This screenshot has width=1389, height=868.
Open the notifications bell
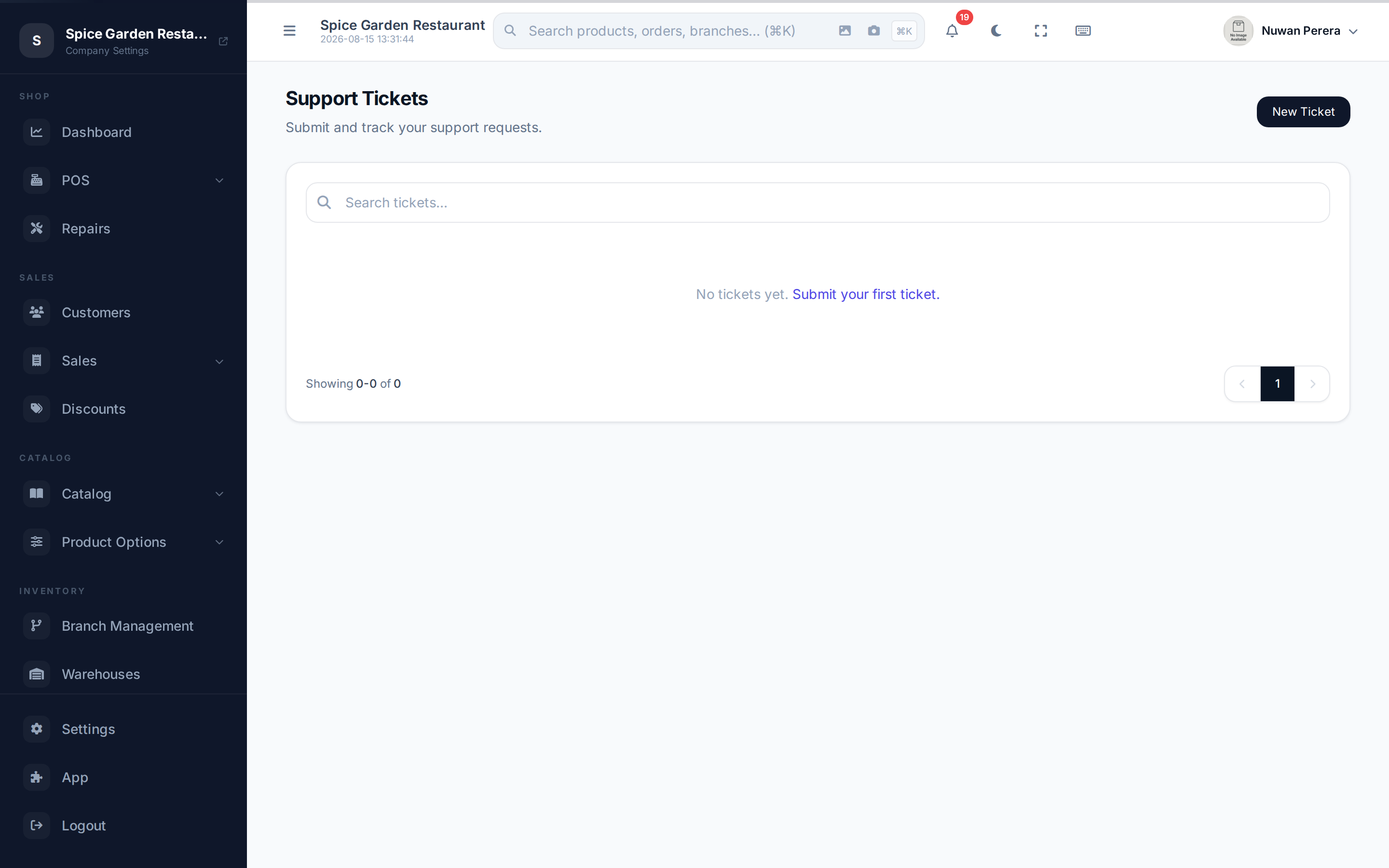click(952, 31)
